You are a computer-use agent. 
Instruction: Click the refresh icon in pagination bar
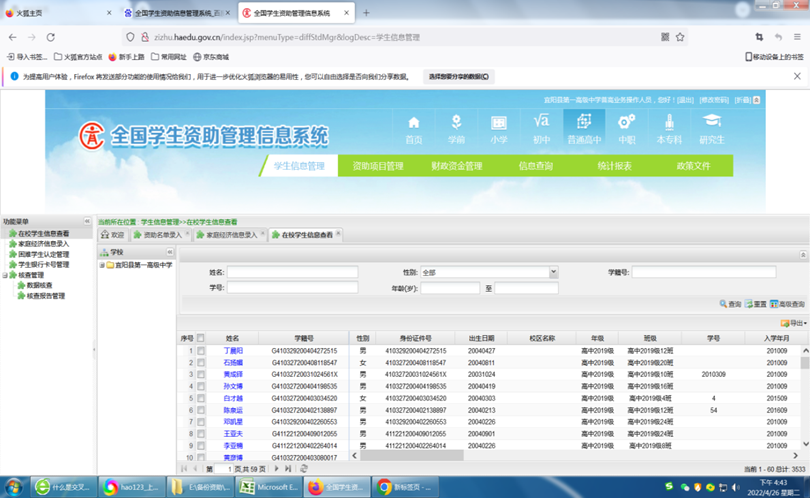(x=304, y=468)
